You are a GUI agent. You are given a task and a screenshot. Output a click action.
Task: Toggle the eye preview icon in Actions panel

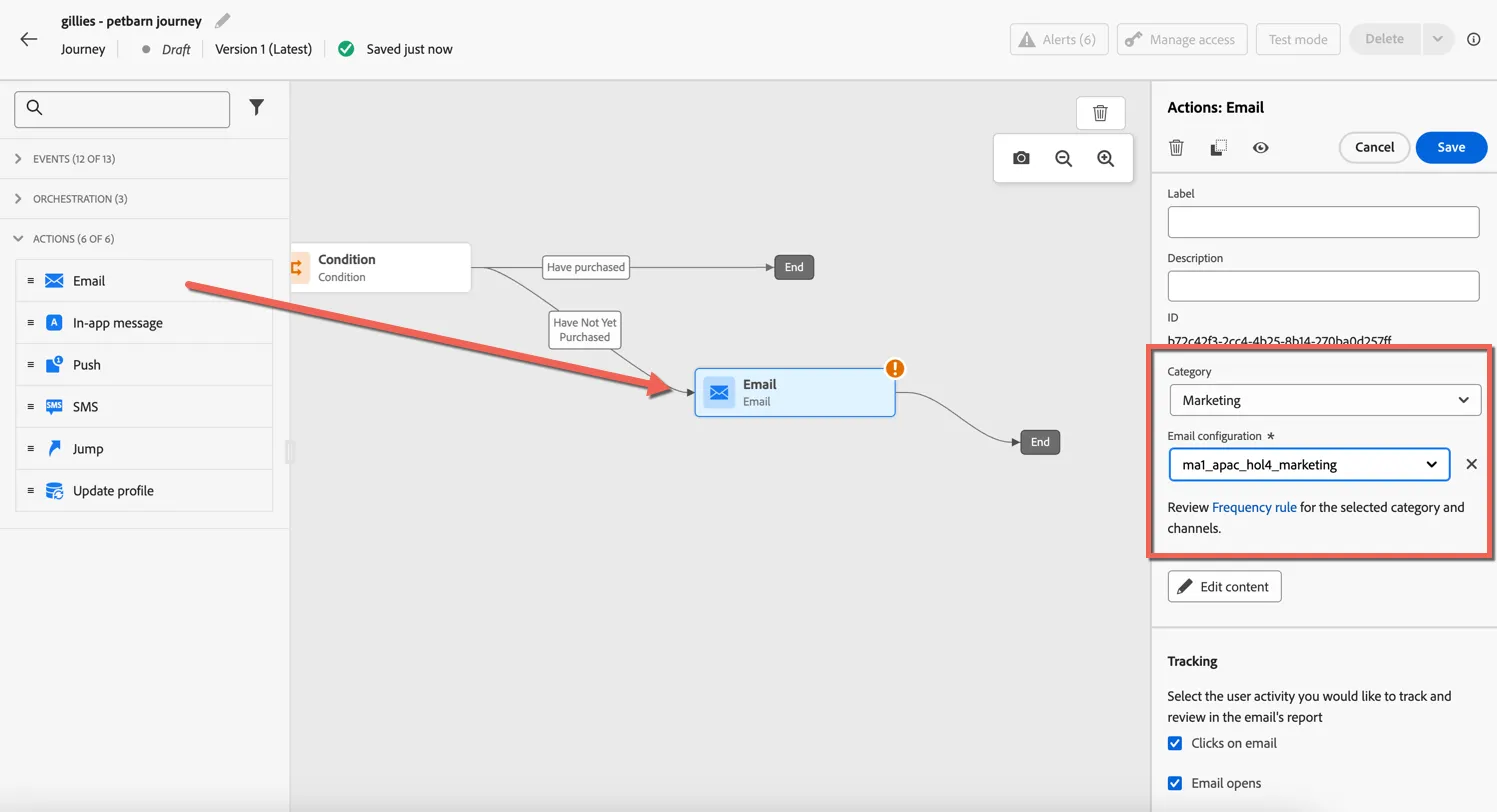1260,147
